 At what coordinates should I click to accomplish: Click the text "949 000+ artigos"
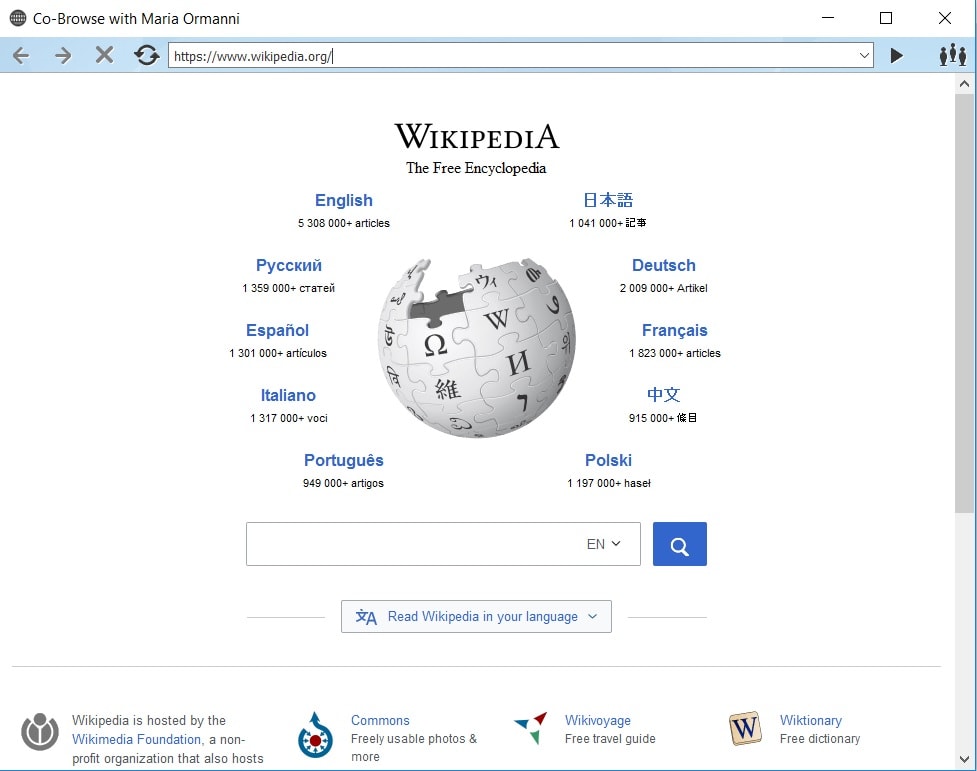pos(343,483)
